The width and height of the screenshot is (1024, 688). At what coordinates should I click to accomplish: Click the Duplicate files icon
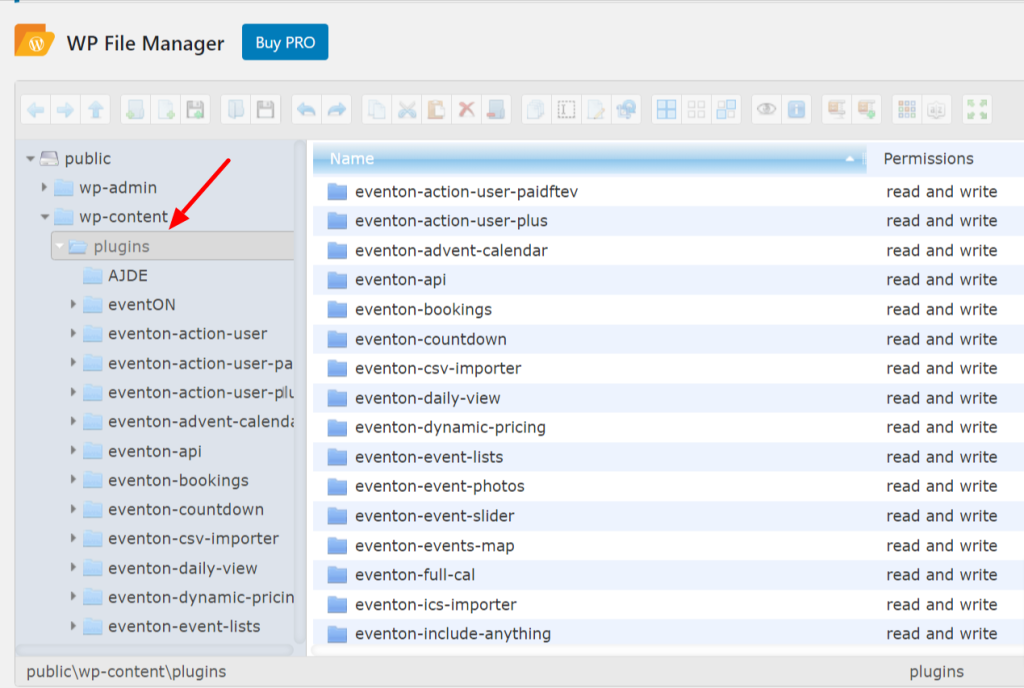[536, 110]
